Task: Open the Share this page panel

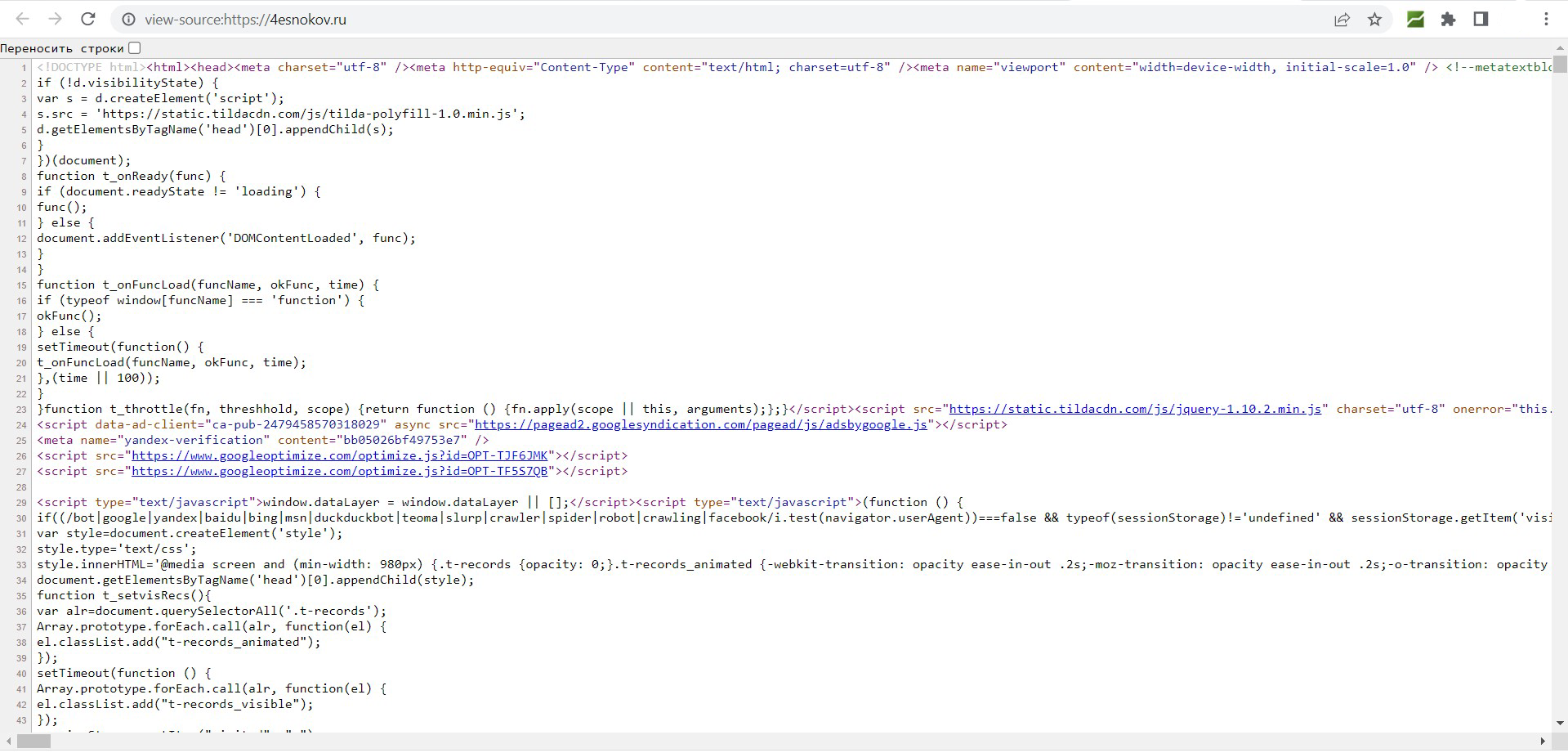Action: (1342, 19)
